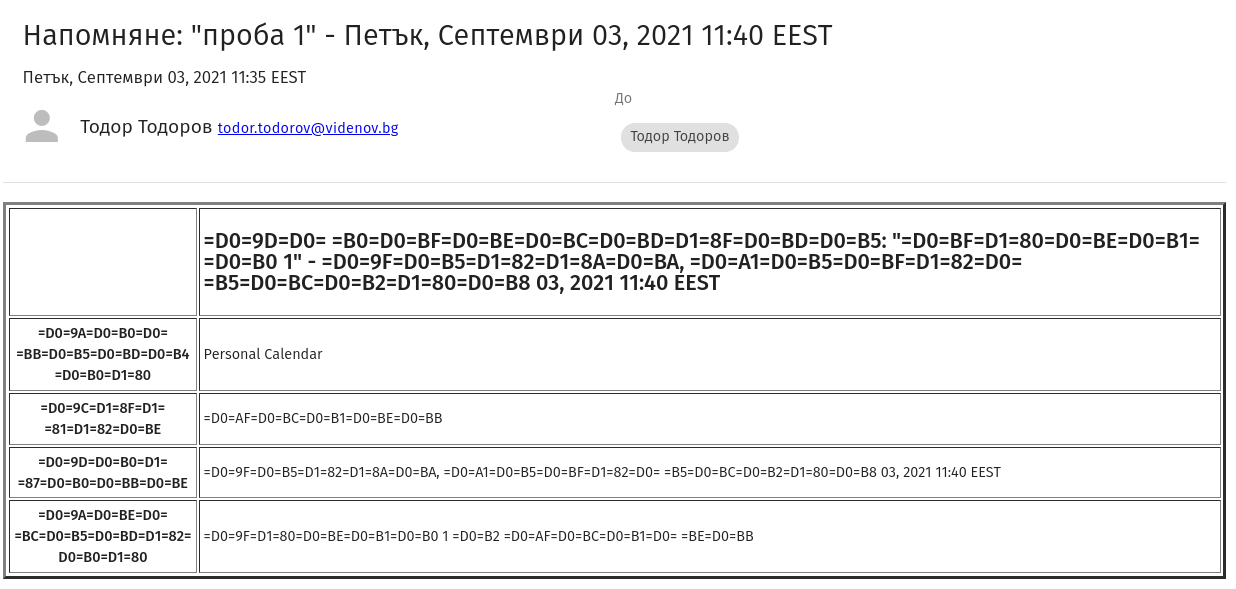Open the todor.todorov@videnov.bg email link

tap(308, 128)
